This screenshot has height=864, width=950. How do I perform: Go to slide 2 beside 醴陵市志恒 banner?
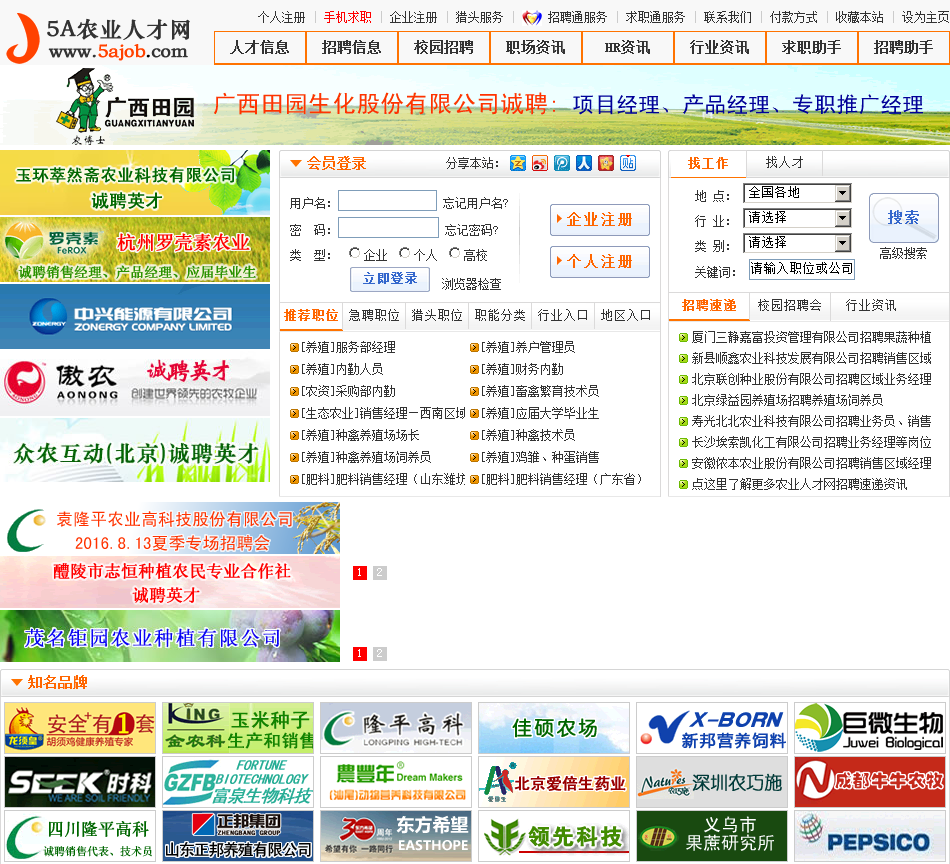(379, 573)
